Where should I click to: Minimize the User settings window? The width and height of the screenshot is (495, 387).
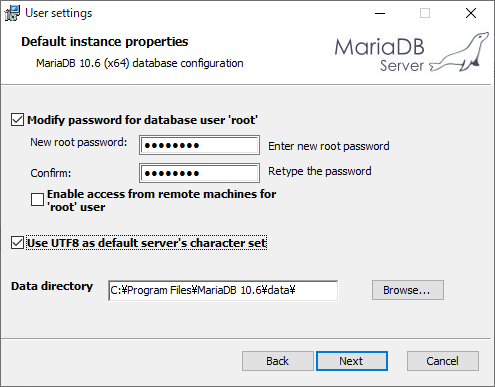tap(380, 13)
